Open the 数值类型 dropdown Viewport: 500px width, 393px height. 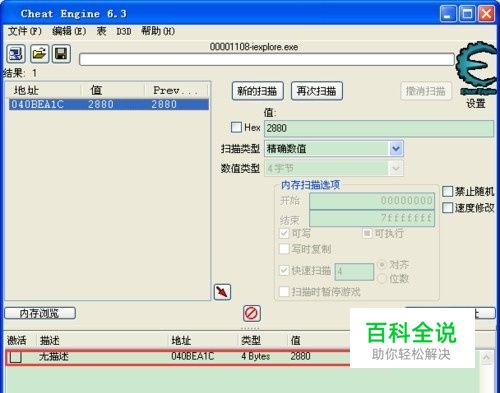point(396,168)
